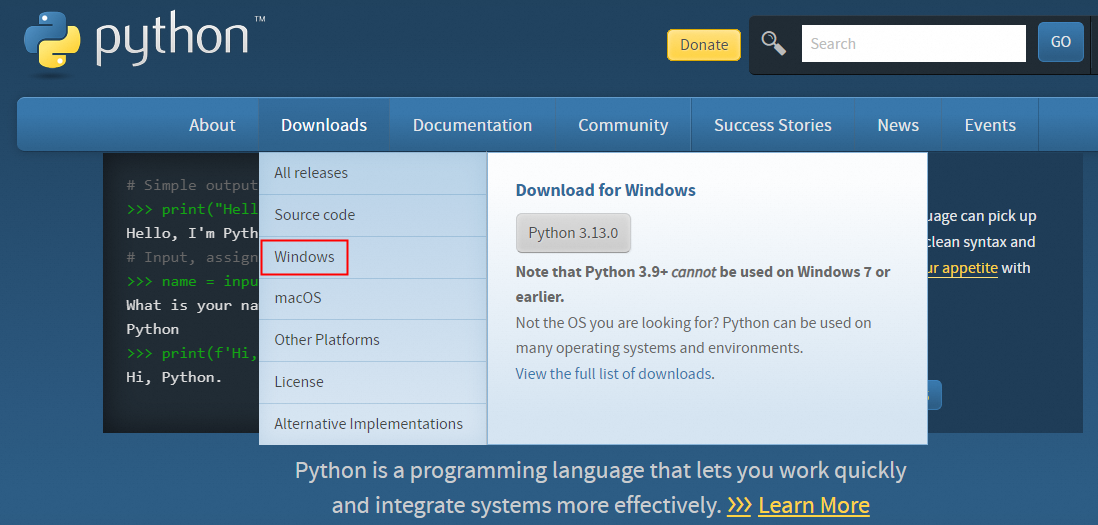Choose macOS from the Downloads list

click(x=298, y=298)
